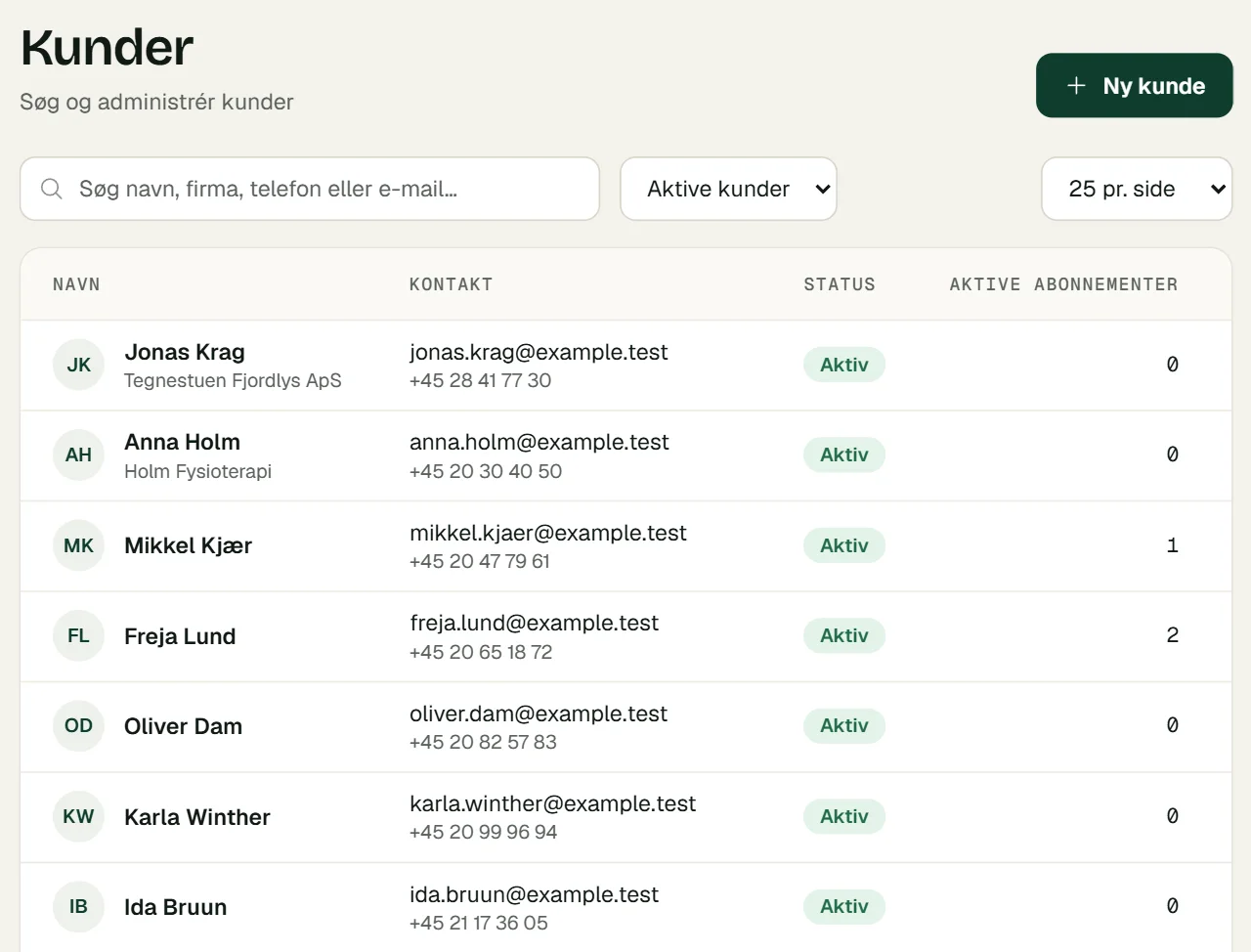The image size is (1251, 952).
Task: Click email freja.lund@example.test
Action: (x=534, y=623)
